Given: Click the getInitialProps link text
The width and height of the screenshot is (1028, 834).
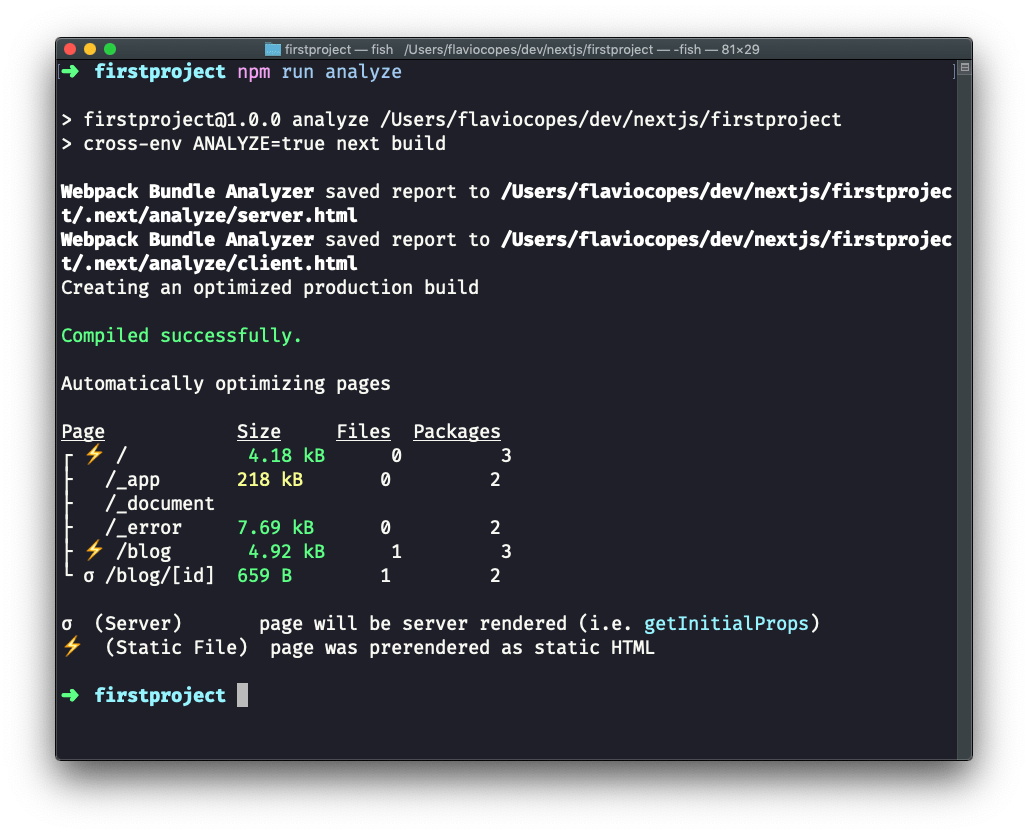Looking at the screenshot, I should click(726, 623).
